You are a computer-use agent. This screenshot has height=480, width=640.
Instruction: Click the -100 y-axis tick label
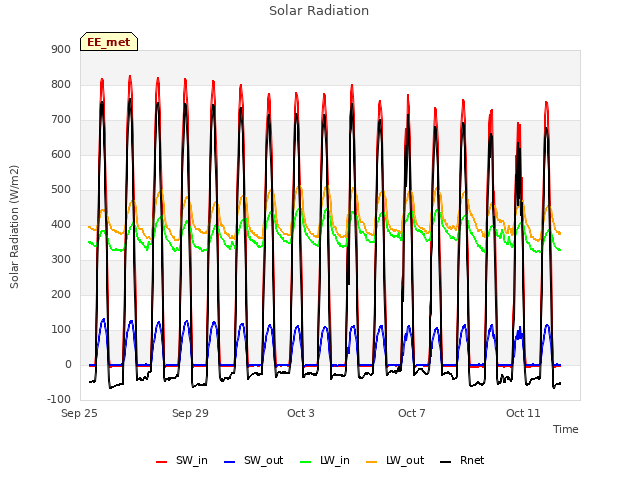pos(59,400)
